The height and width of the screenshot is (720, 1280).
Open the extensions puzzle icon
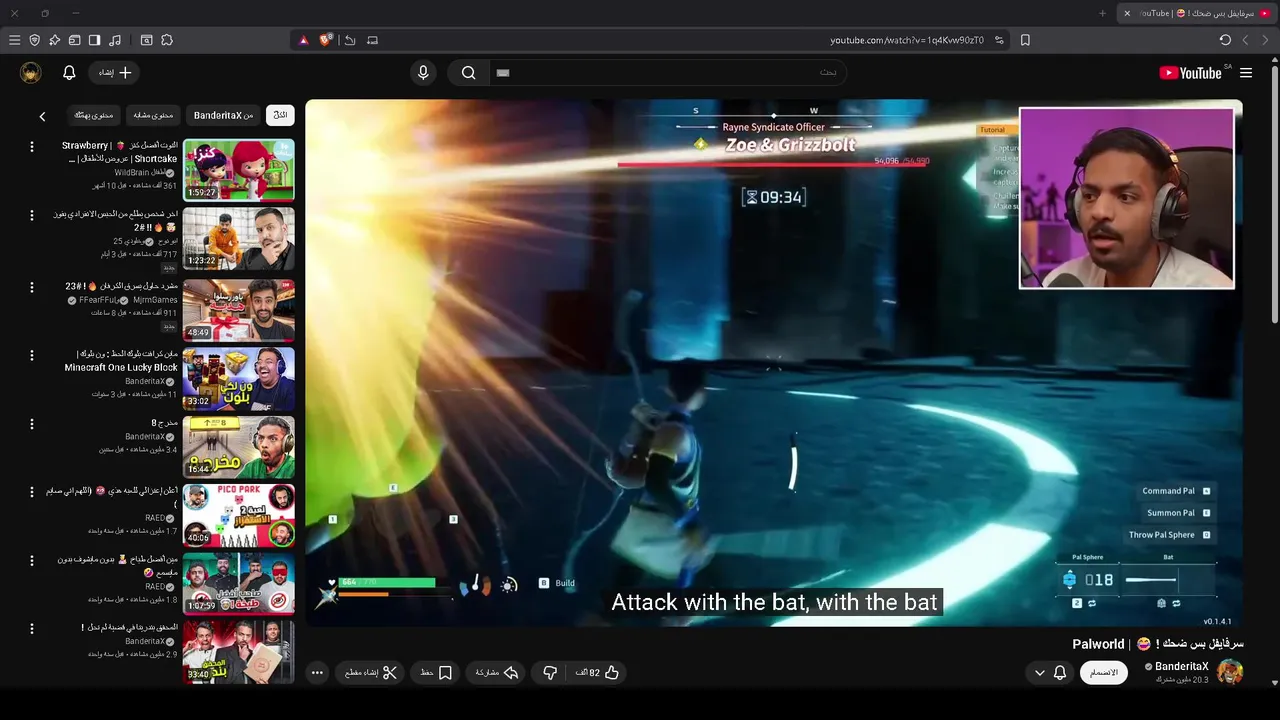pos(167,40)
